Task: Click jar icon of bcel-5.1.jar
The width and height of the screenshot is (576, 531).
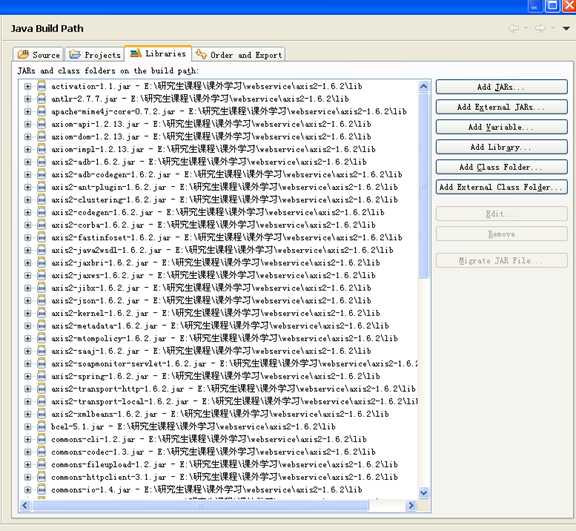Action: point(42,427)
